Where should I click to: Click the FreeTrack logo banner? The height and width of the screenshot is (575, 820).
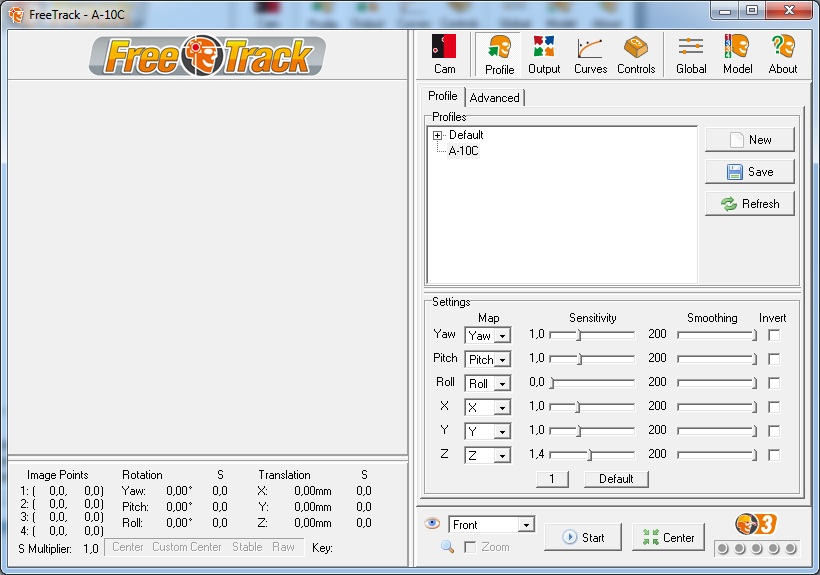pyautogui.click(x=207, y=55)
